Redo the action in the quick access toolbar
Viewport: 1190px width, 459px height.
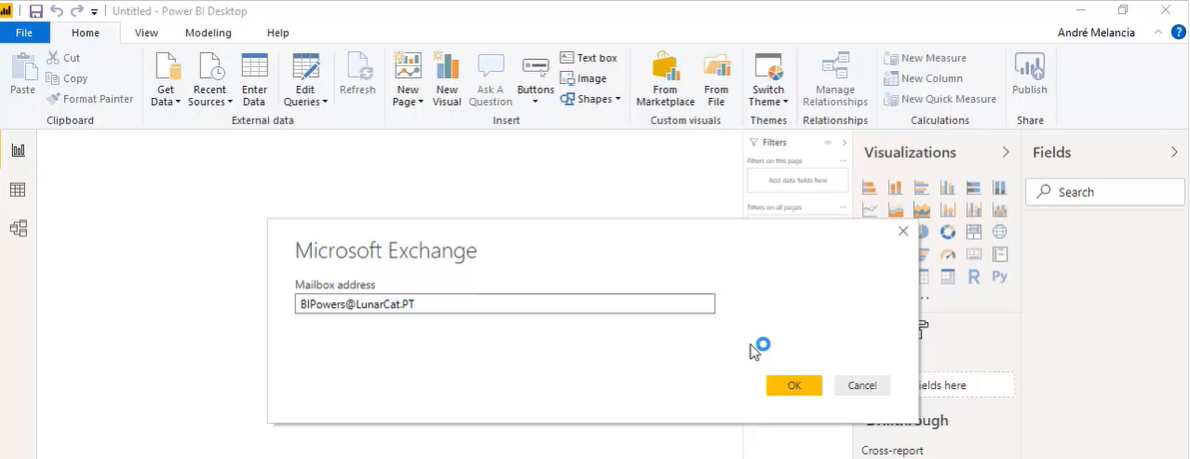coord(77,11)
